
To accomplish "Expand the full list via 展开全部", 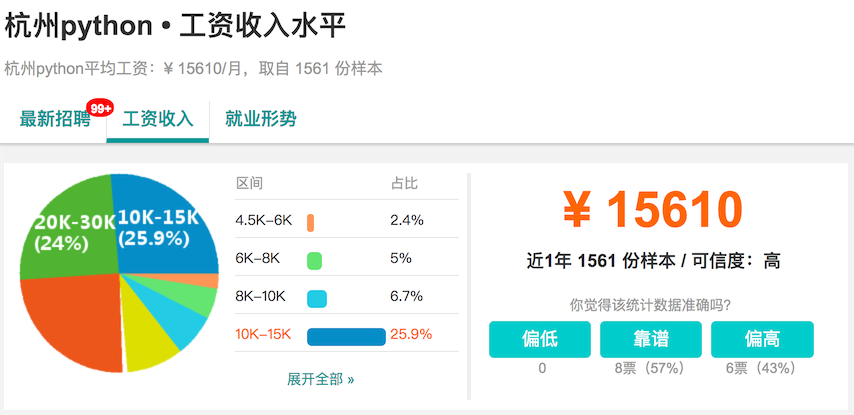I will click(x=320, y=379).
